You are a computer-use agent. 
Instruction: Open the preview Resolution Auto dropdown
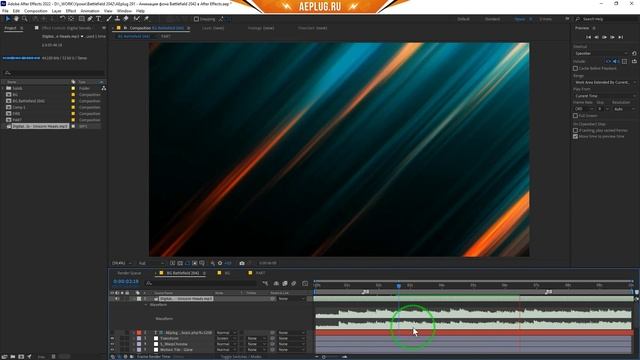624,109
